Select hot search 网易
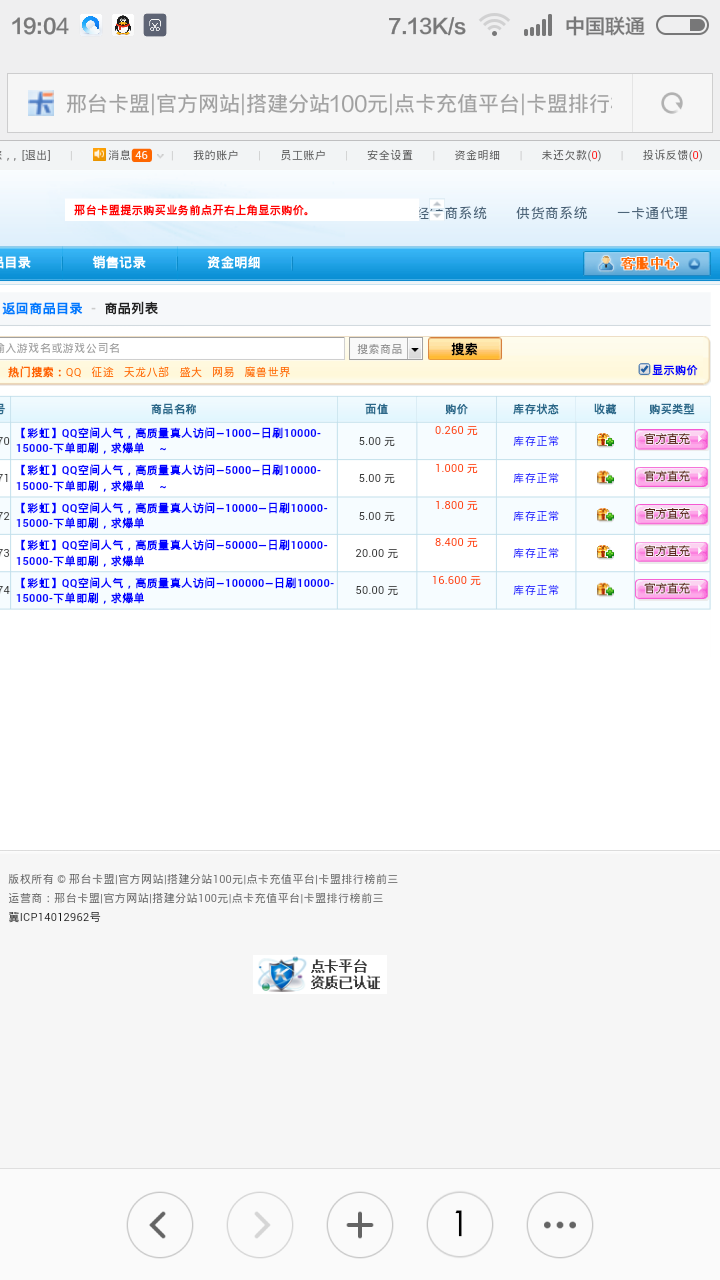 pos(223,372)
